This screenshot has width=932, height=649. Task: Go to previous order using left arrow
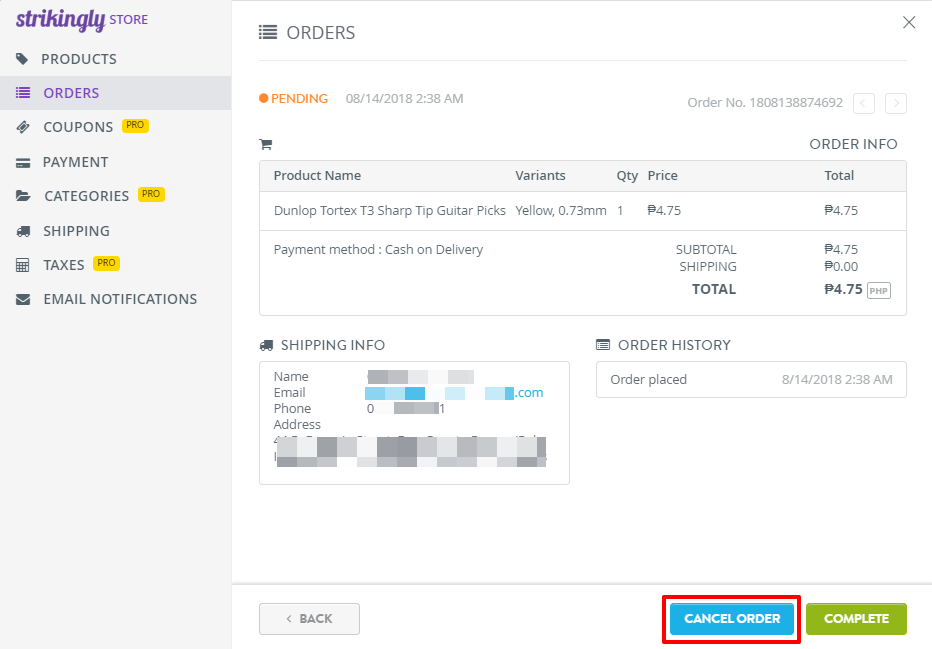[864, 103]
